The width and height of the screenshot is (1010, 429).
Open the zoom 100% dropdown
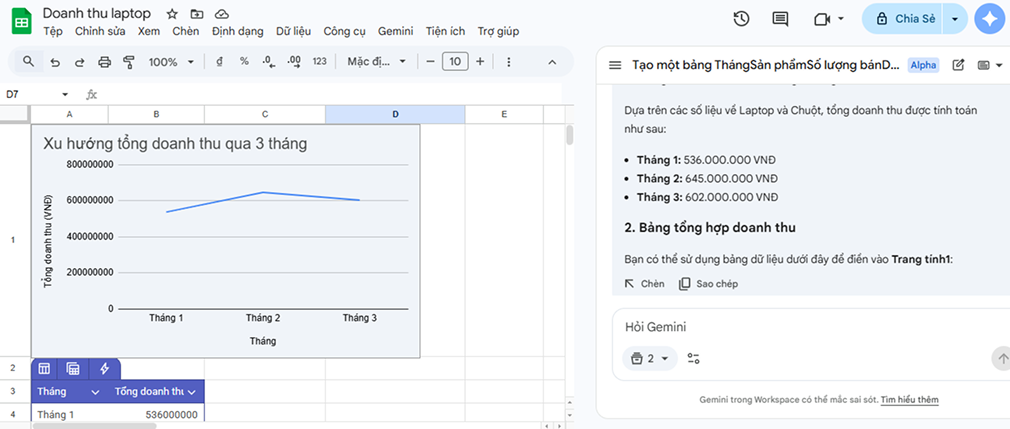171,62
